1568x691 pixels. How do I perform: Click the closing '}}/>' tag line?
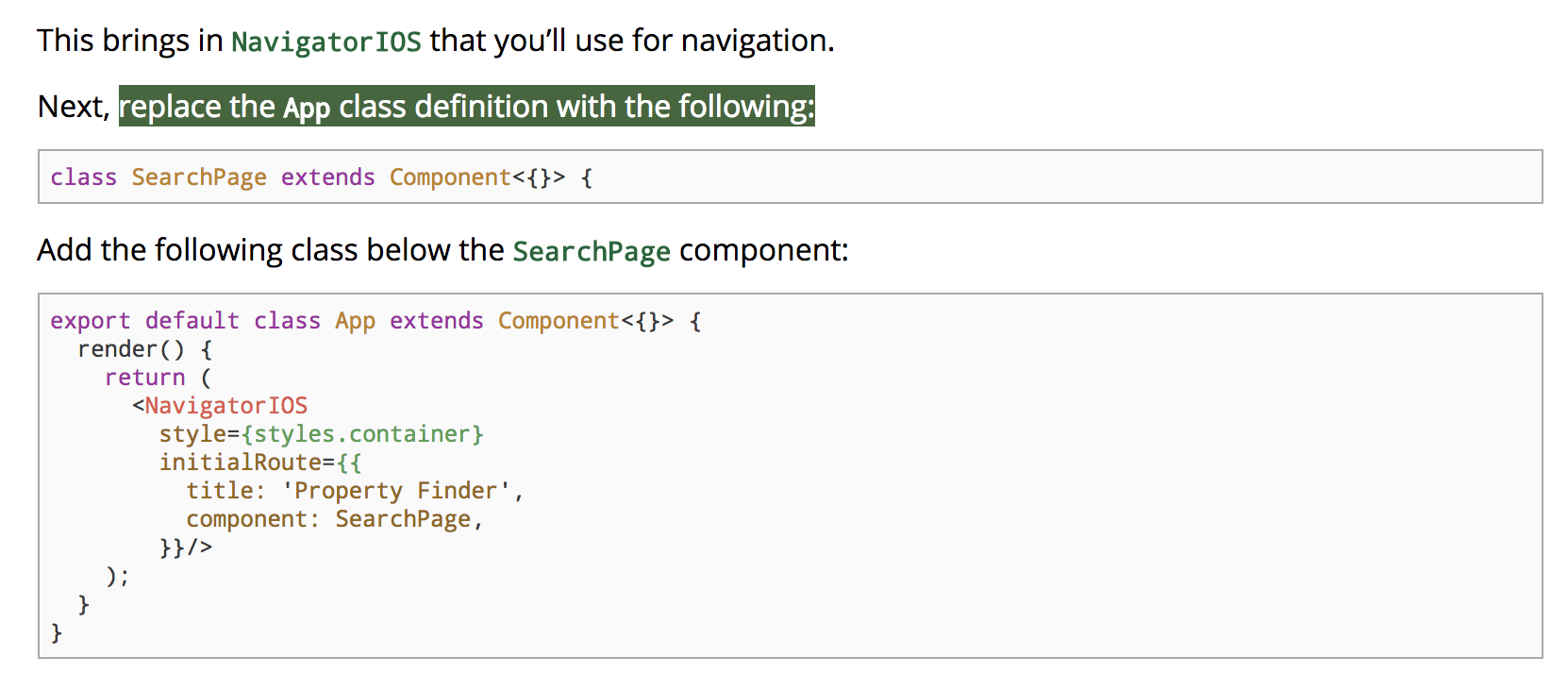click(186, 548)
